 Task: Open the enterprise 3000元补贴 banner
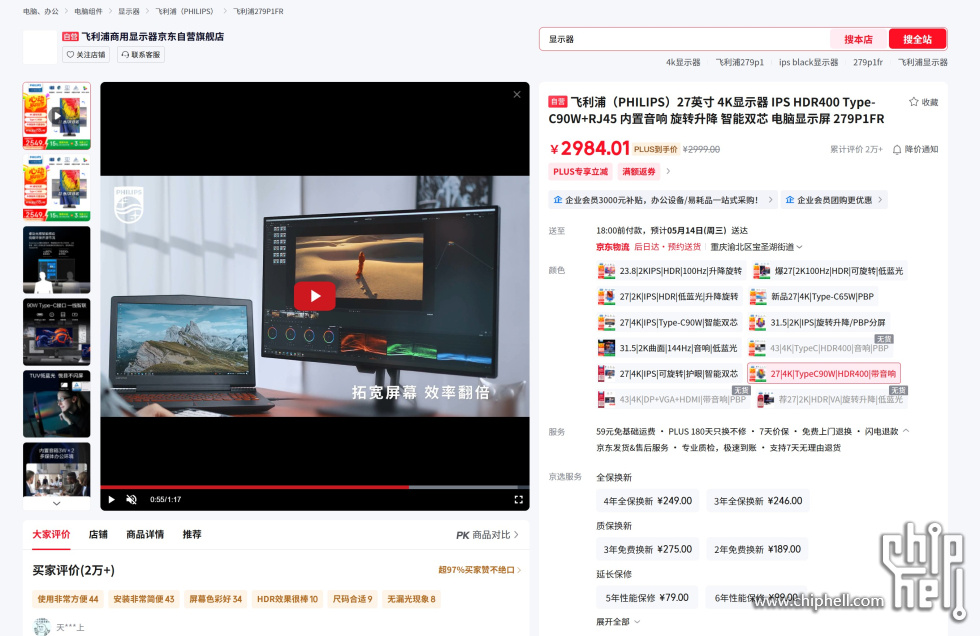(x=663, y=200)
